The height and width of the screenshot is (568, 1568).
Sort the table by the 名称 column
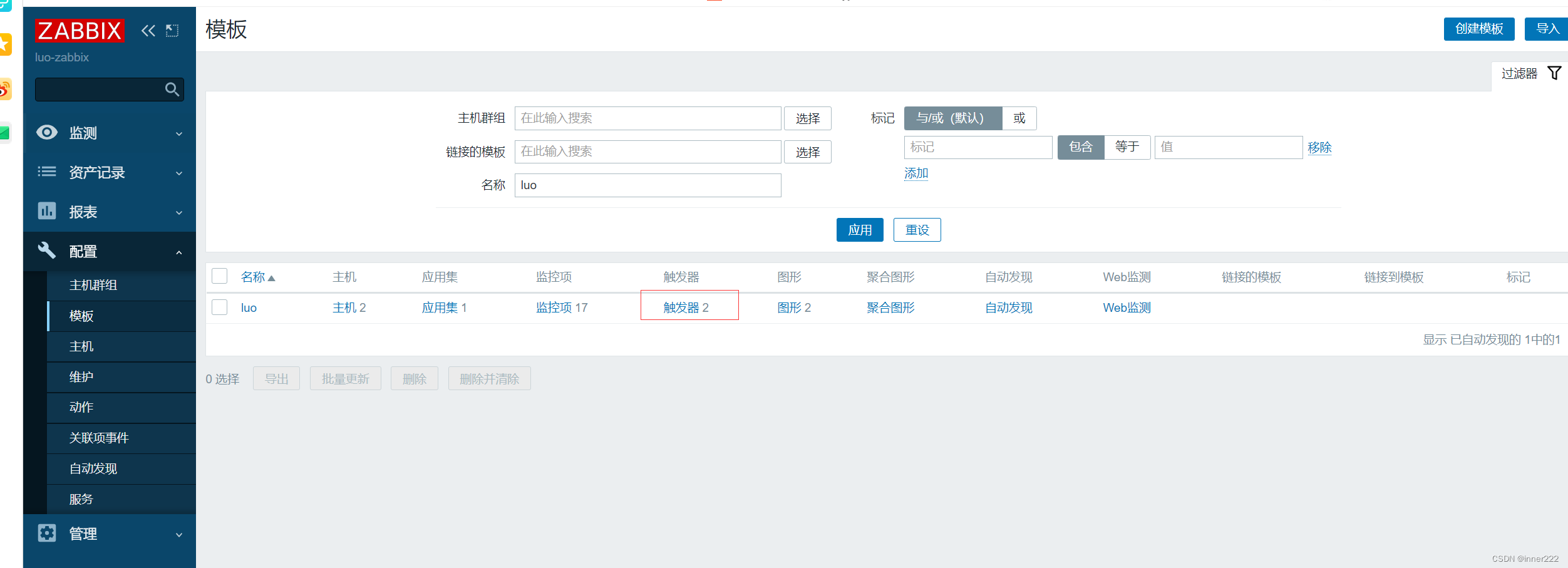point(258,277)
